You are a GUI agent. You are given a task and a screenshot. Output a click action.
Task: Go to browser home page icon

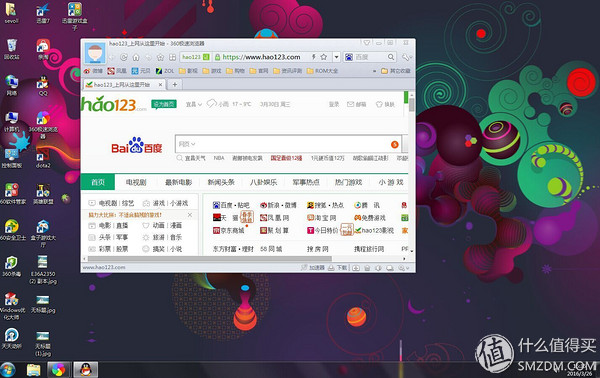[x=136, y=57]
